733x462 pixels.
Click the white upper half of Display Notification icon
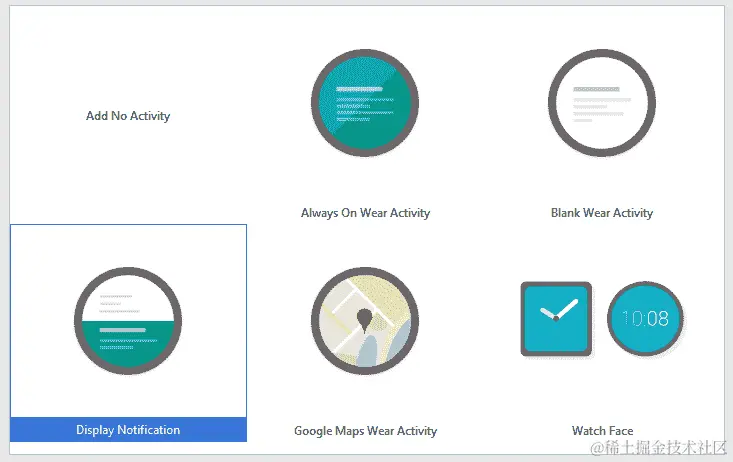(128, 298)
